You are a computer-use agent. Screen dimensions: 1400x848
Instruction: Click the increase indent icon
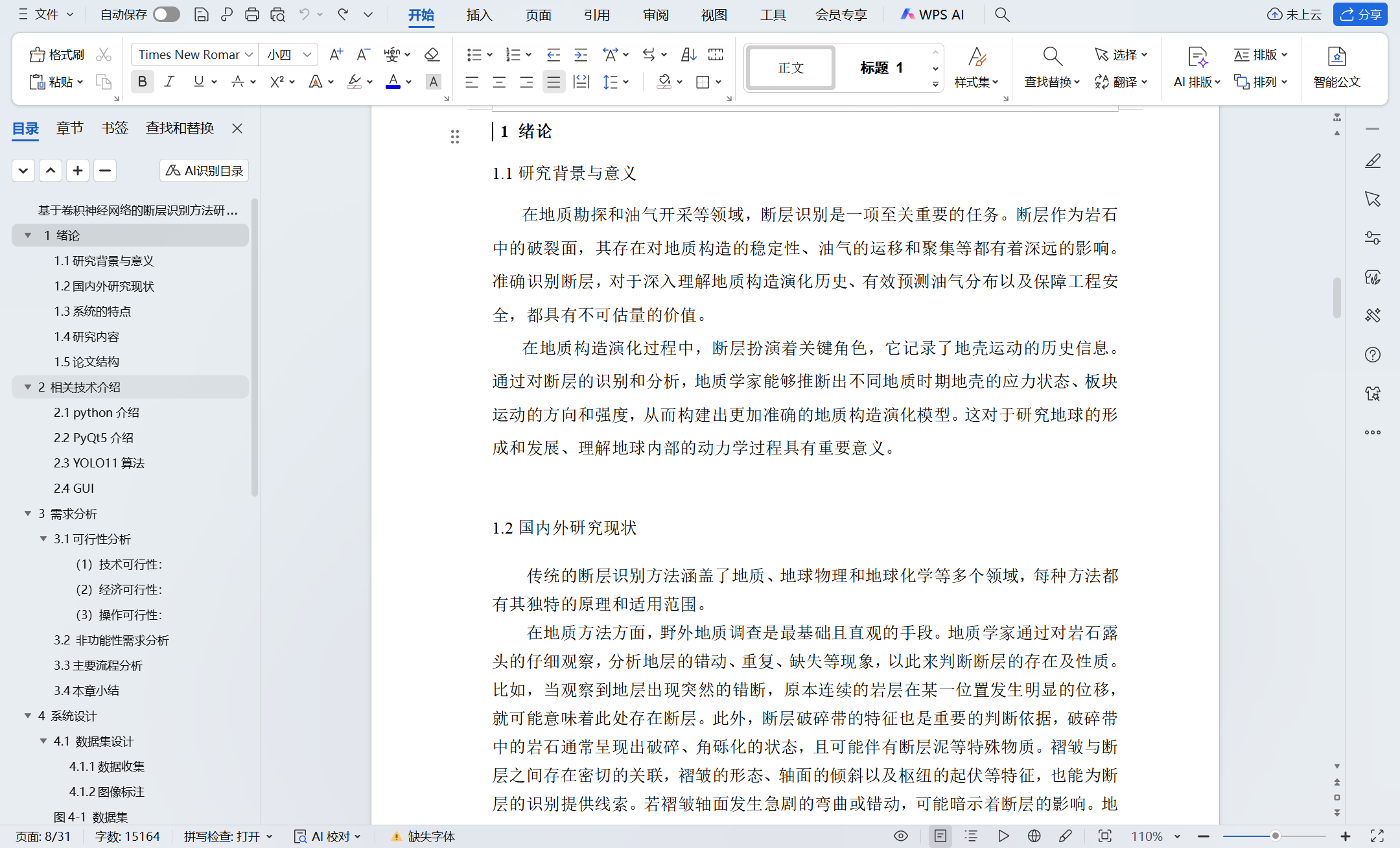581,55
